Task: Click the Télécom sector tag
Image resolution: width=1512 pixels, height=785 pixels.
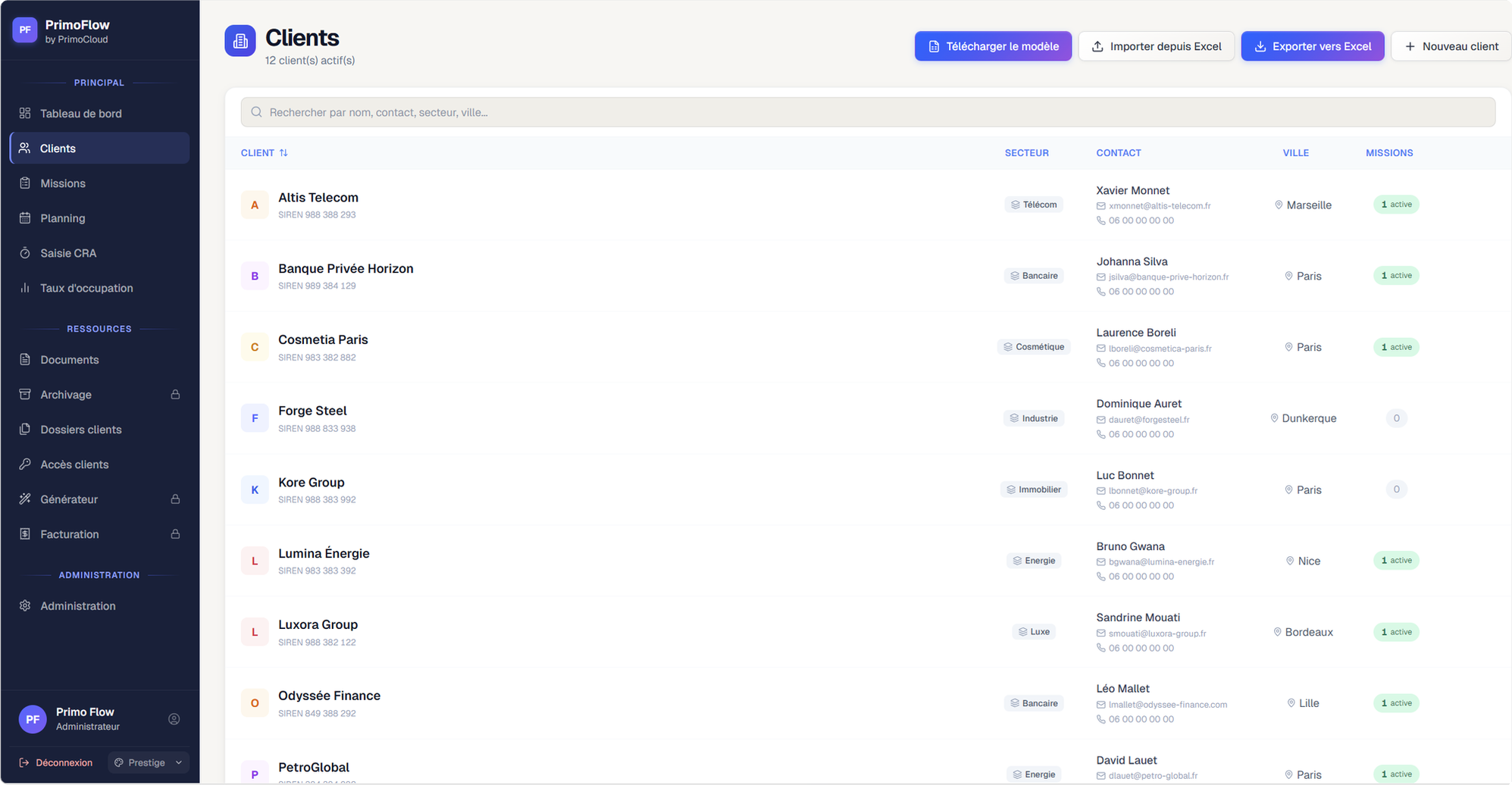Action: pos(1034,205)
